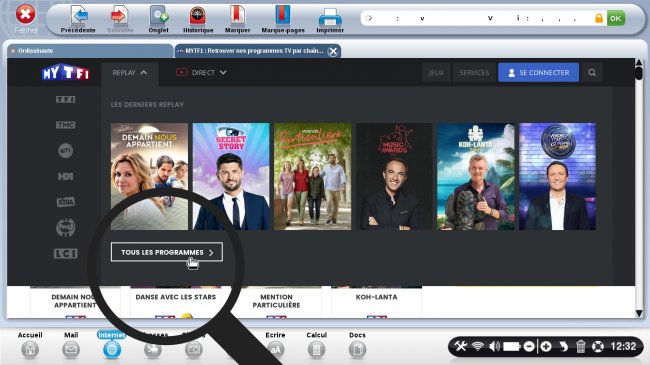Open the KOH-LANTA card below
The image size is (650, 365).
tap(376, 302)
